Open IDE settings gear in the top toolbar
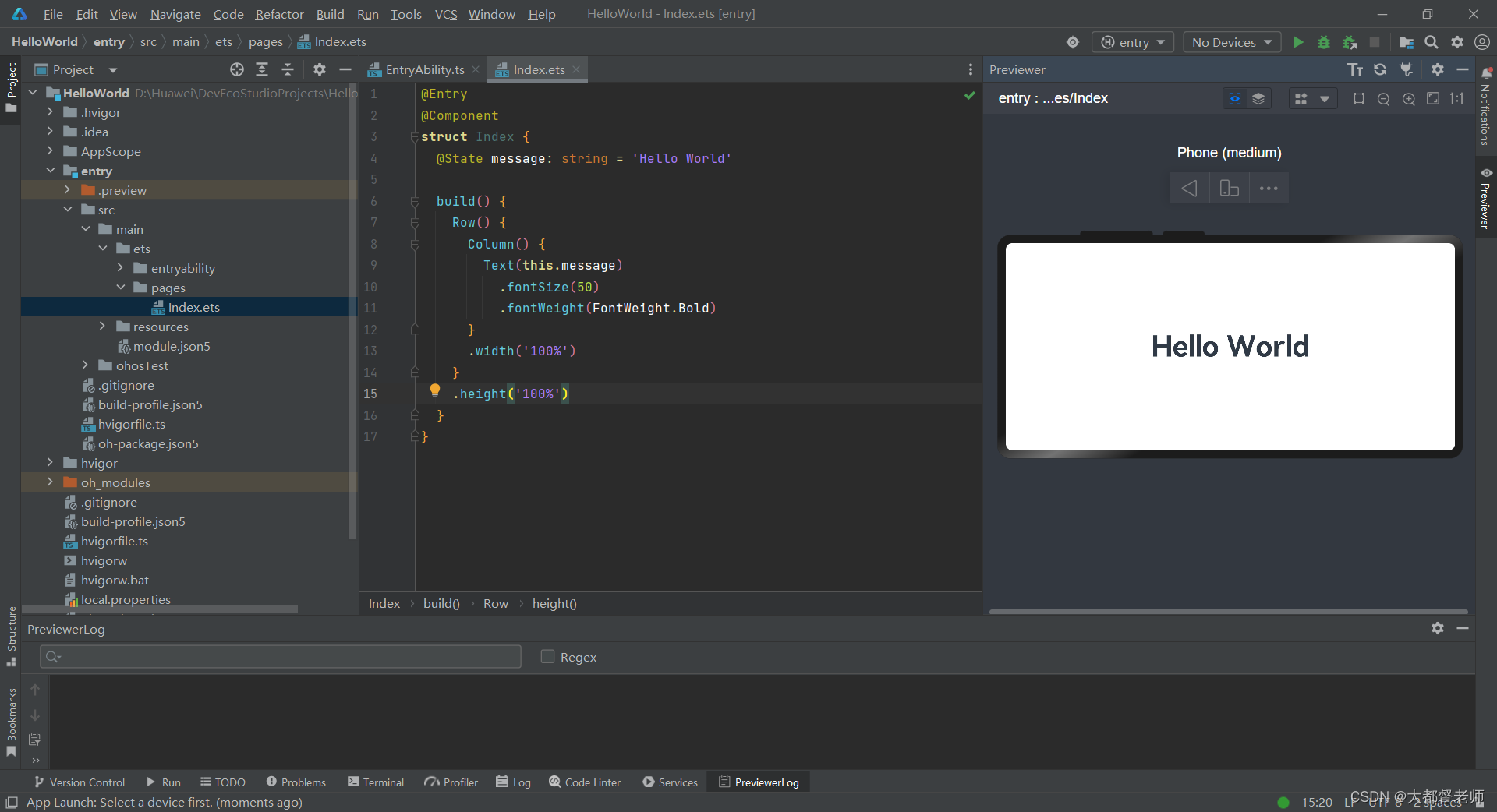 1456,42
